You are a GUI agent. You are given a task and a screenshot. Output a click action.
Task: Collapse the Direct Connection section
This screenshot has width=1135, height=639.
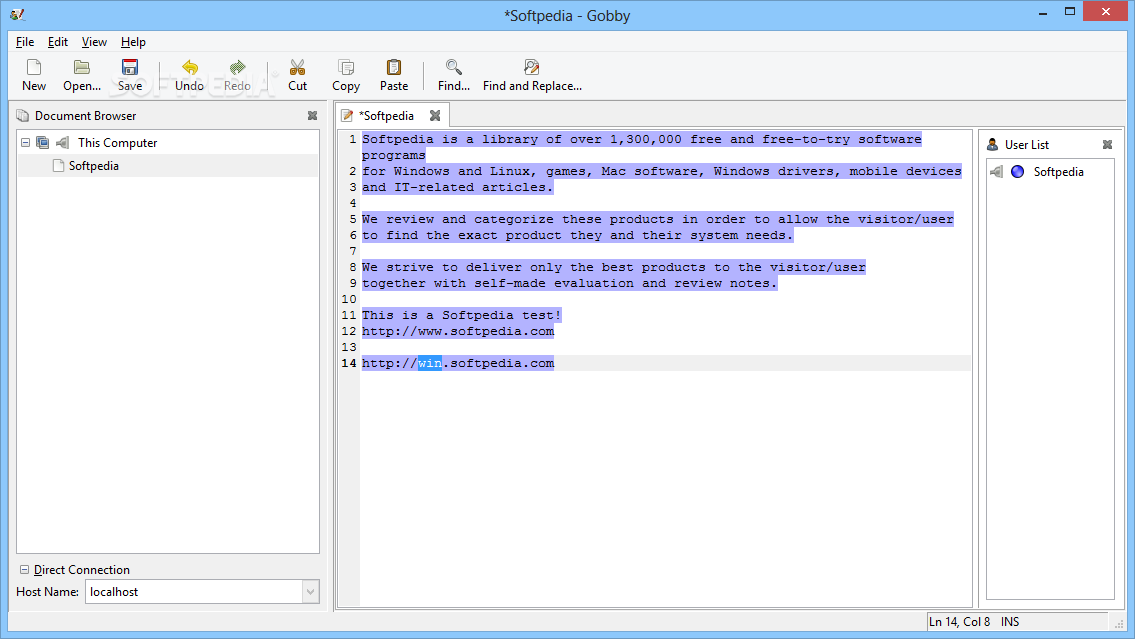25,570
